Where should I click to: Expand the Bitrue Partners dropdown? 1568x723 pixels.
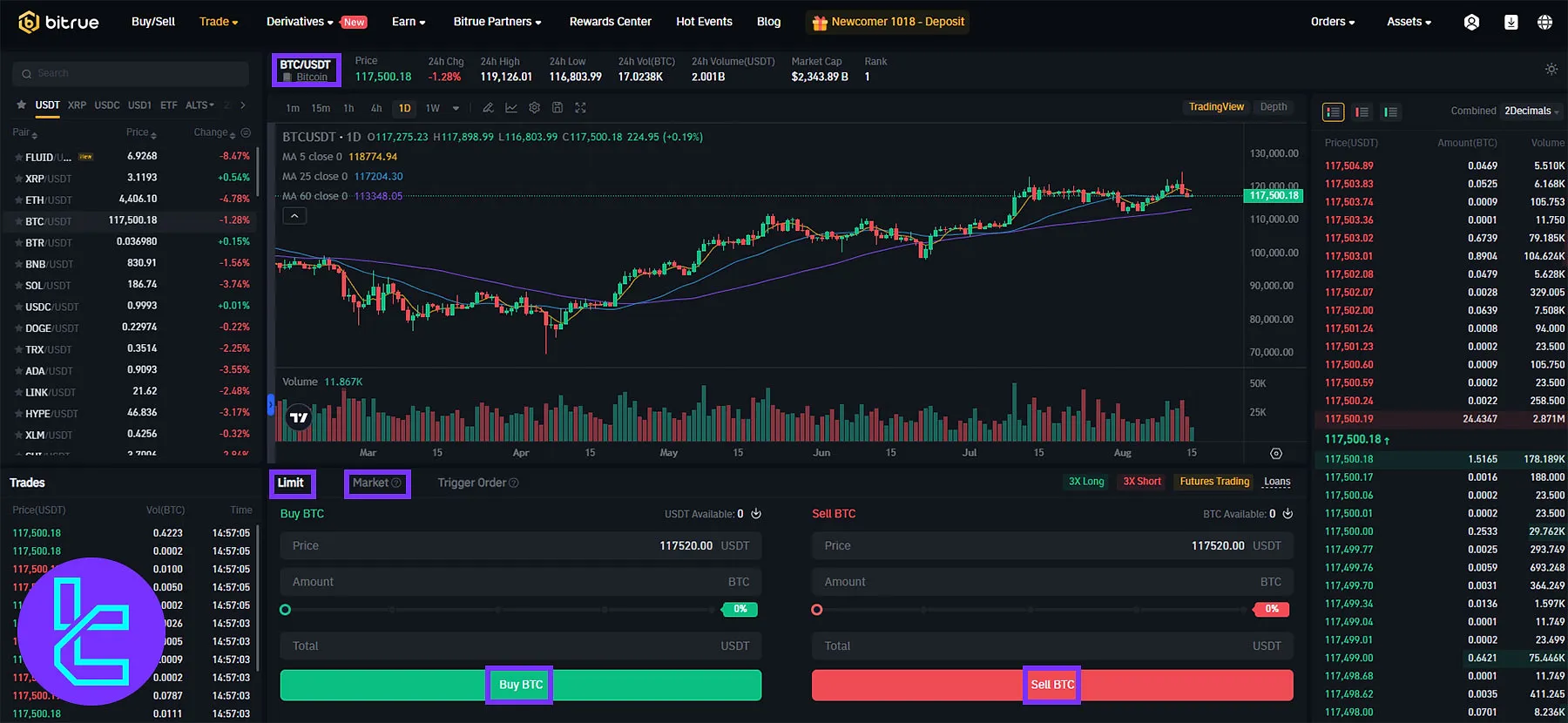pos(497,22)
